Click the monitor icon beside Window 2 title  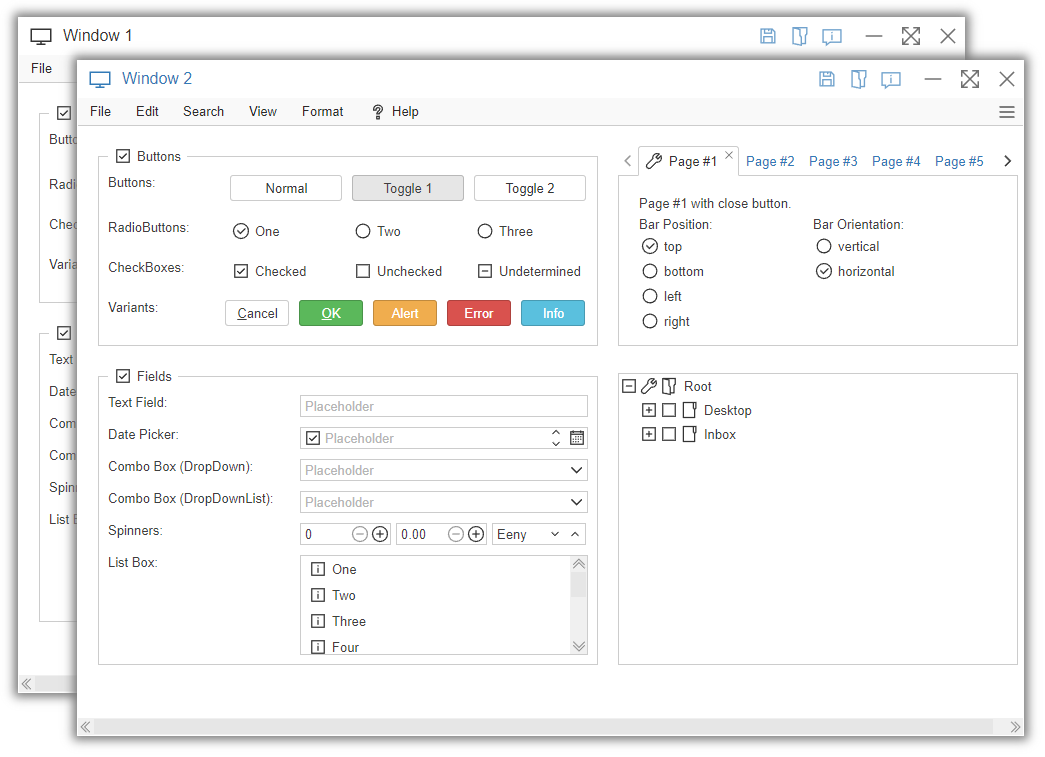(x=100, y=79)
